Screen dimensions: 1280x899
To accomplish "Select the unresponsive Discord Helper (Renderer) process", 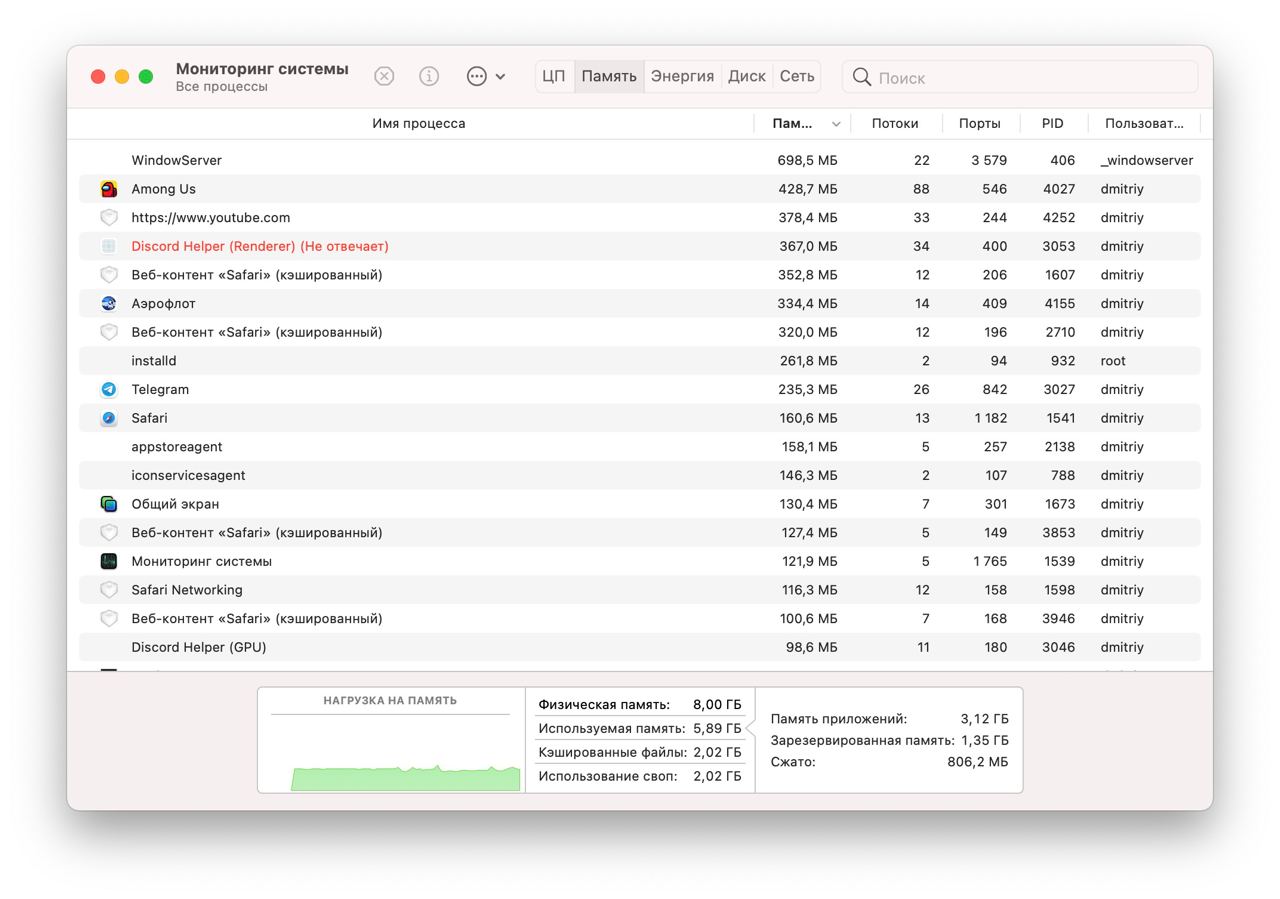I will [260, 246].
